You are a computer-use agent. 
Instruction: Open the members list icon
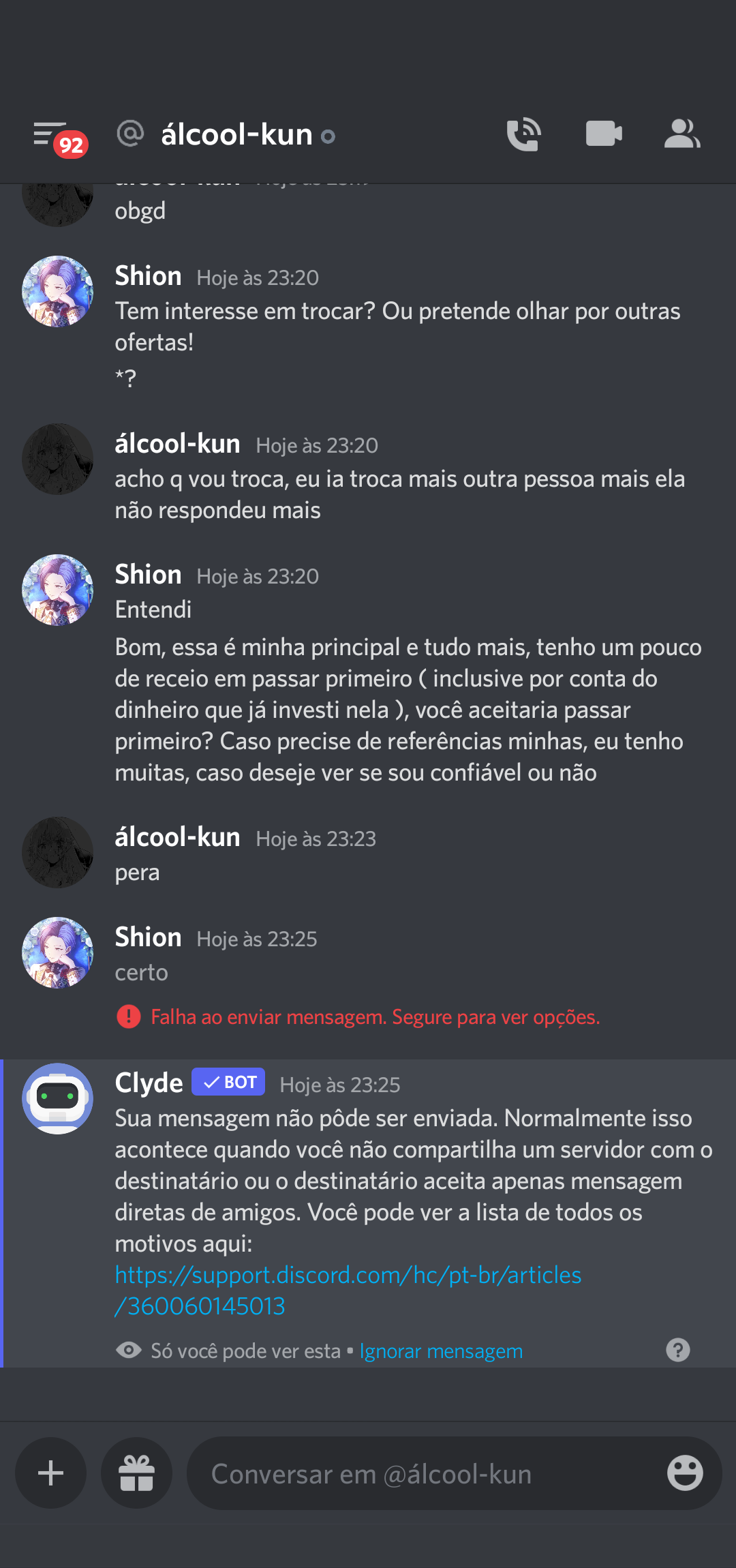[x=682, y=134]
